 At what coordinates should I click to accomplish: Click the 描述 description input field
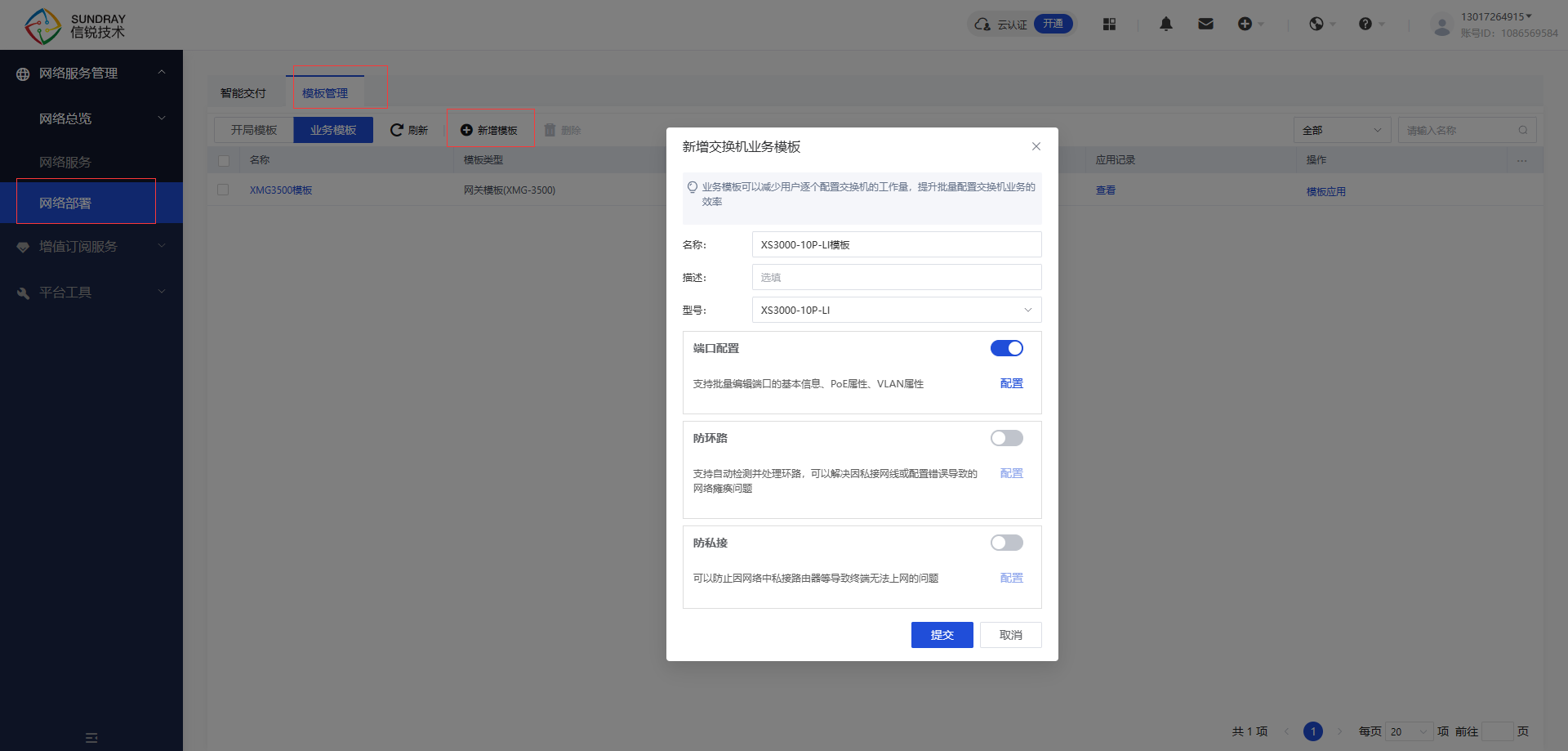pyautogui.click(x=896, y=277)
